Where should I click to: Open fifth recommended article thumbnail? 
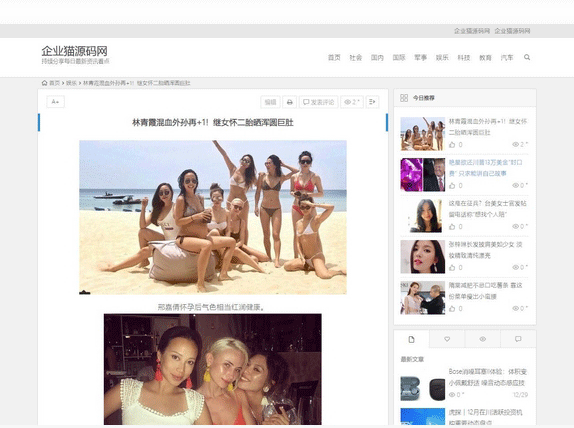422,298
